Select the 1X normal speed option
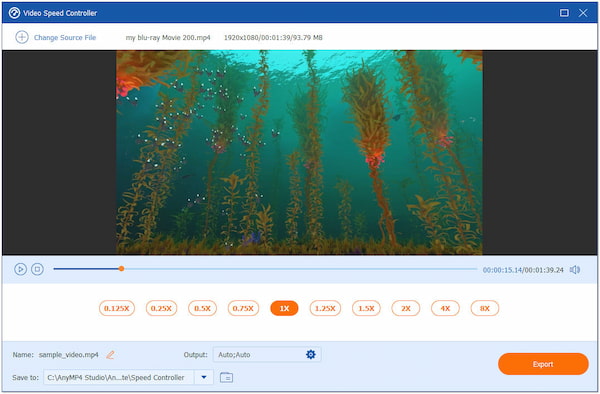Screen dimensions: 600x394 tap(284, 308)
